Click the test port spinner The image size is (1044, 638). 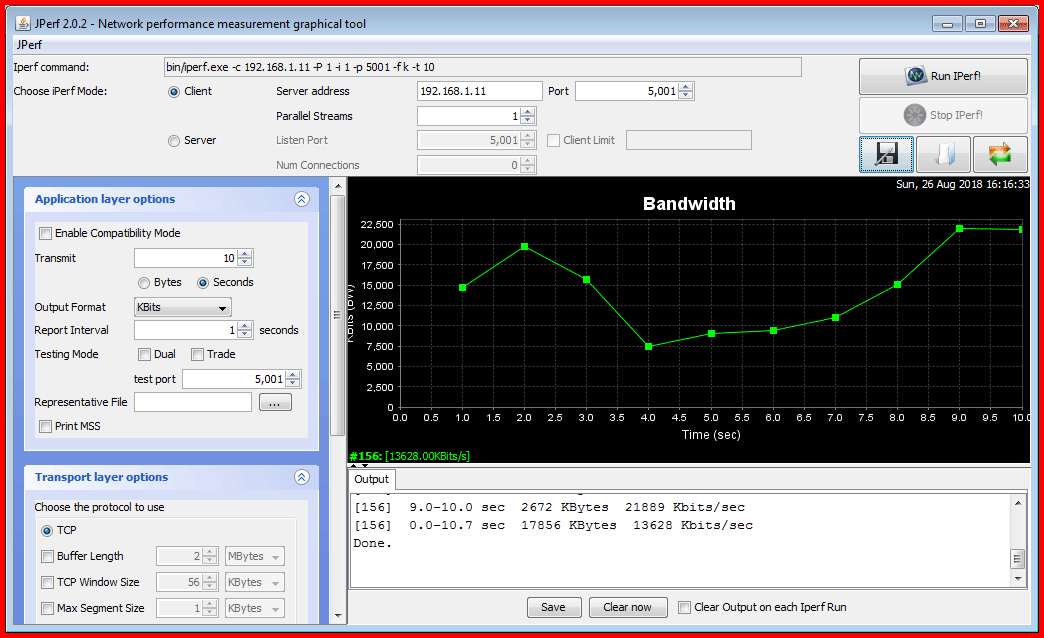pyautogui.click(x=242, y=379)
